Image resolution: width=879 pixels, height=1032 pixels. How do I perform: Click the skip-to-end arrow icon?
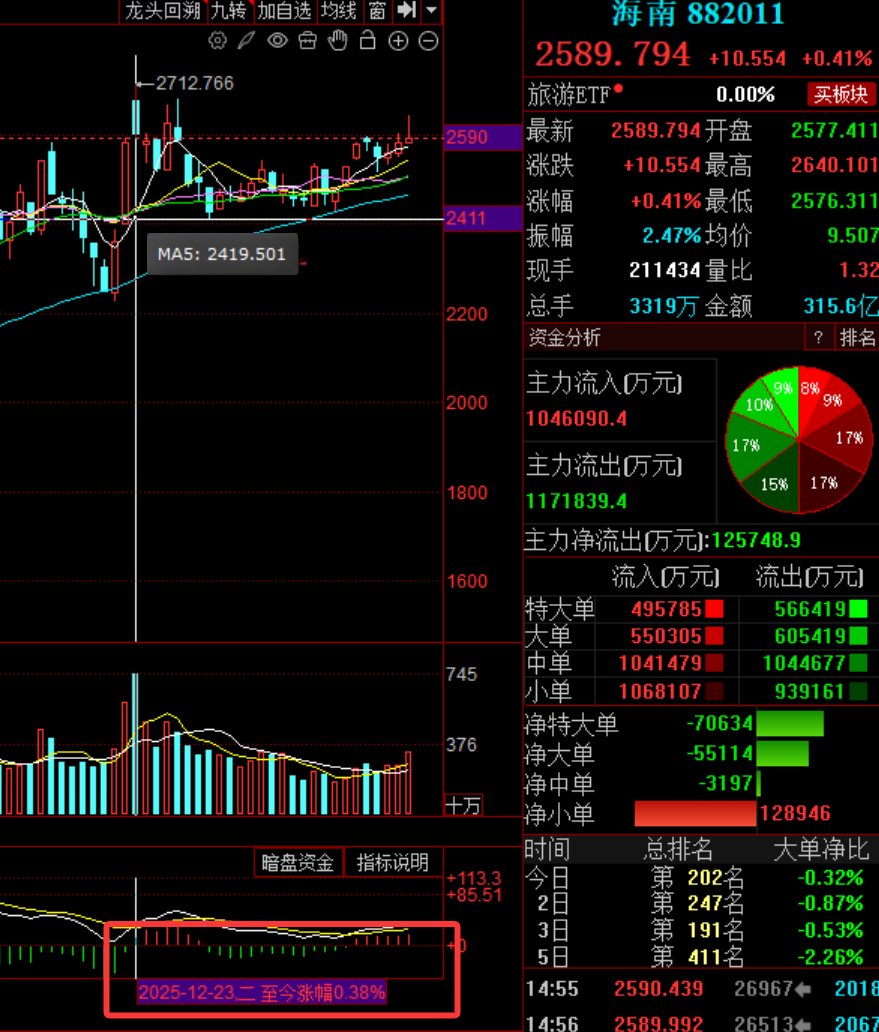[x=407, y=10]
